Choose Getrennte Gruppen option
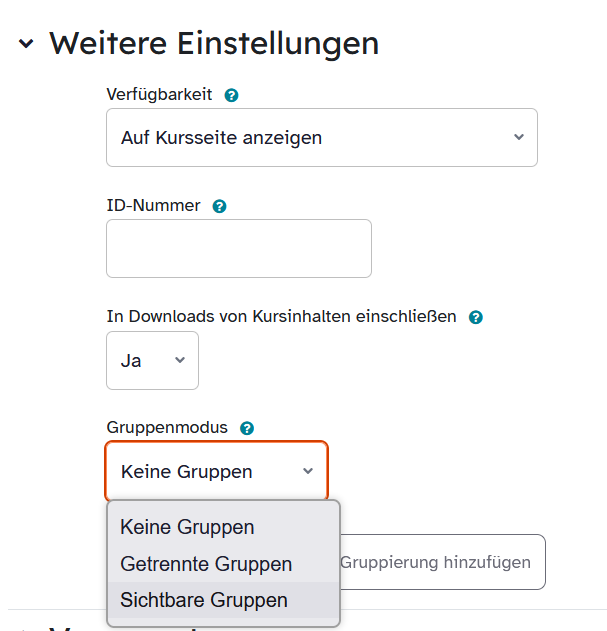 pyautogui.click(x=206, y=564)
